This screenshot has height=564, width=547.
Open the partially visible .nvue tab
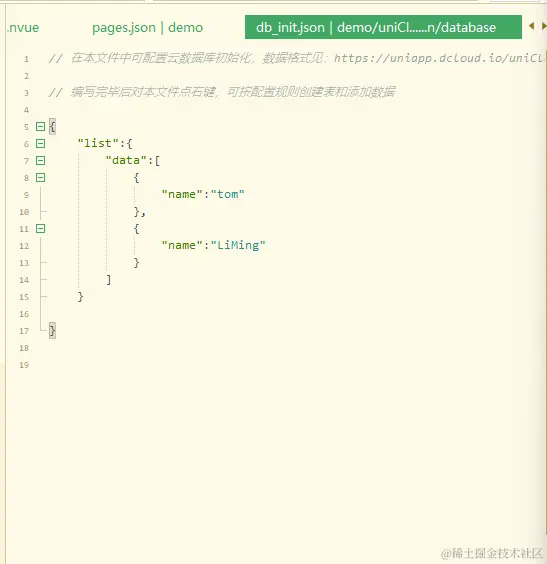(x=23, y=28)
